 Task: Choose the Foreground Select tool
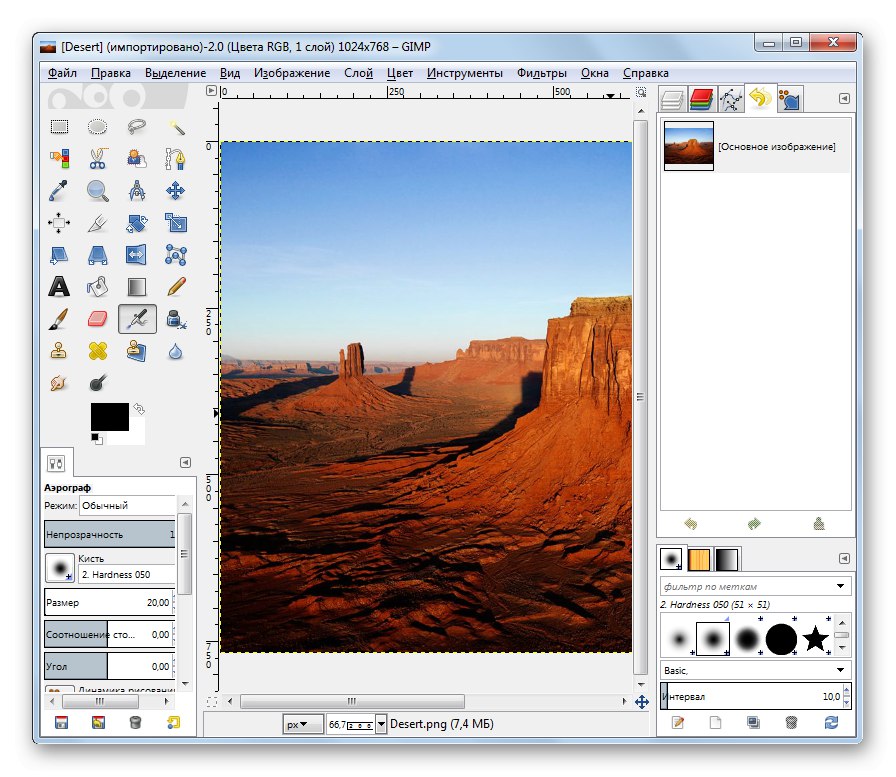pos(137,159)
